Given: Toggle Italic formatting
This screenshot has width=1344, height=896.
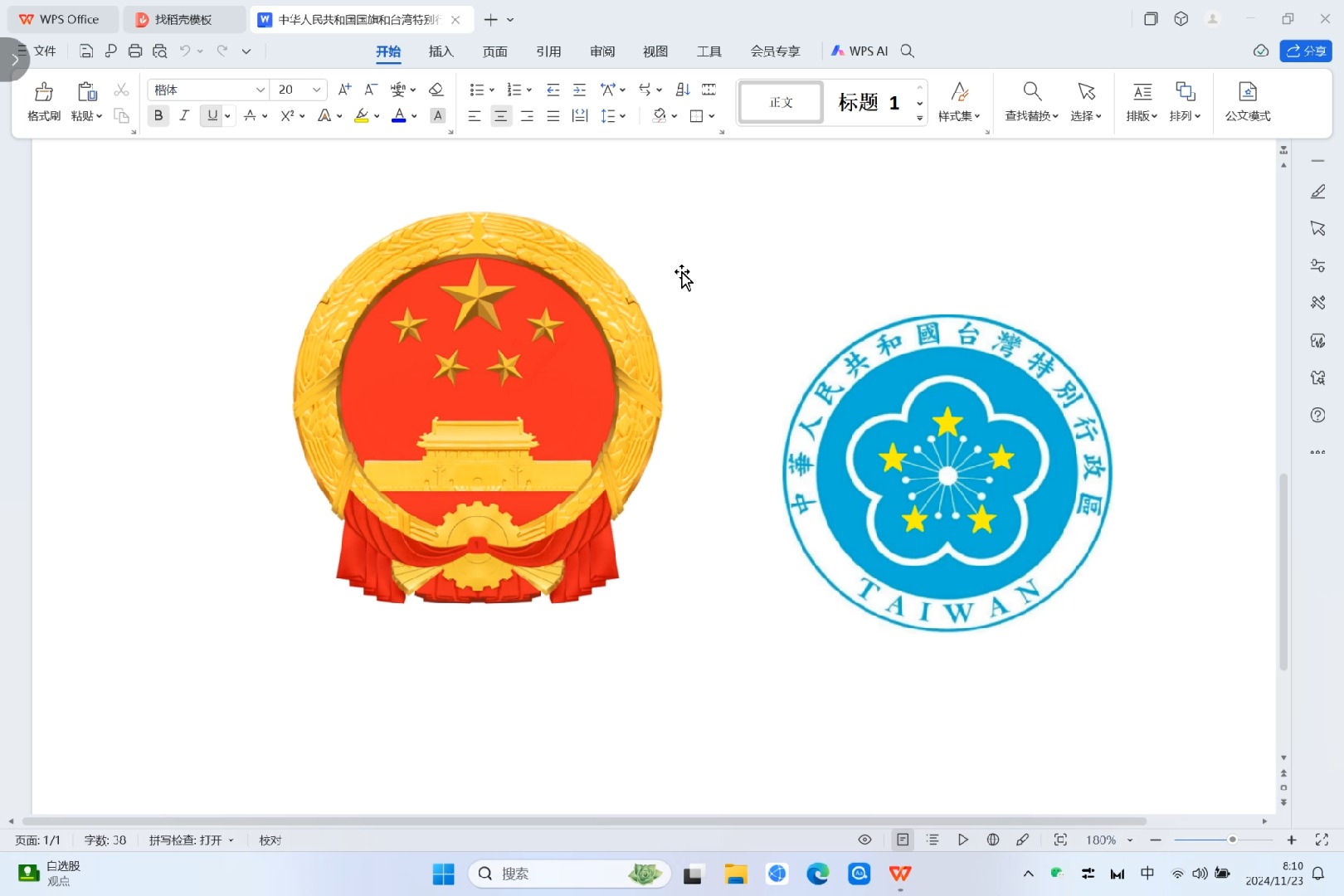Looking at the screenshot, I should (184, 115).
